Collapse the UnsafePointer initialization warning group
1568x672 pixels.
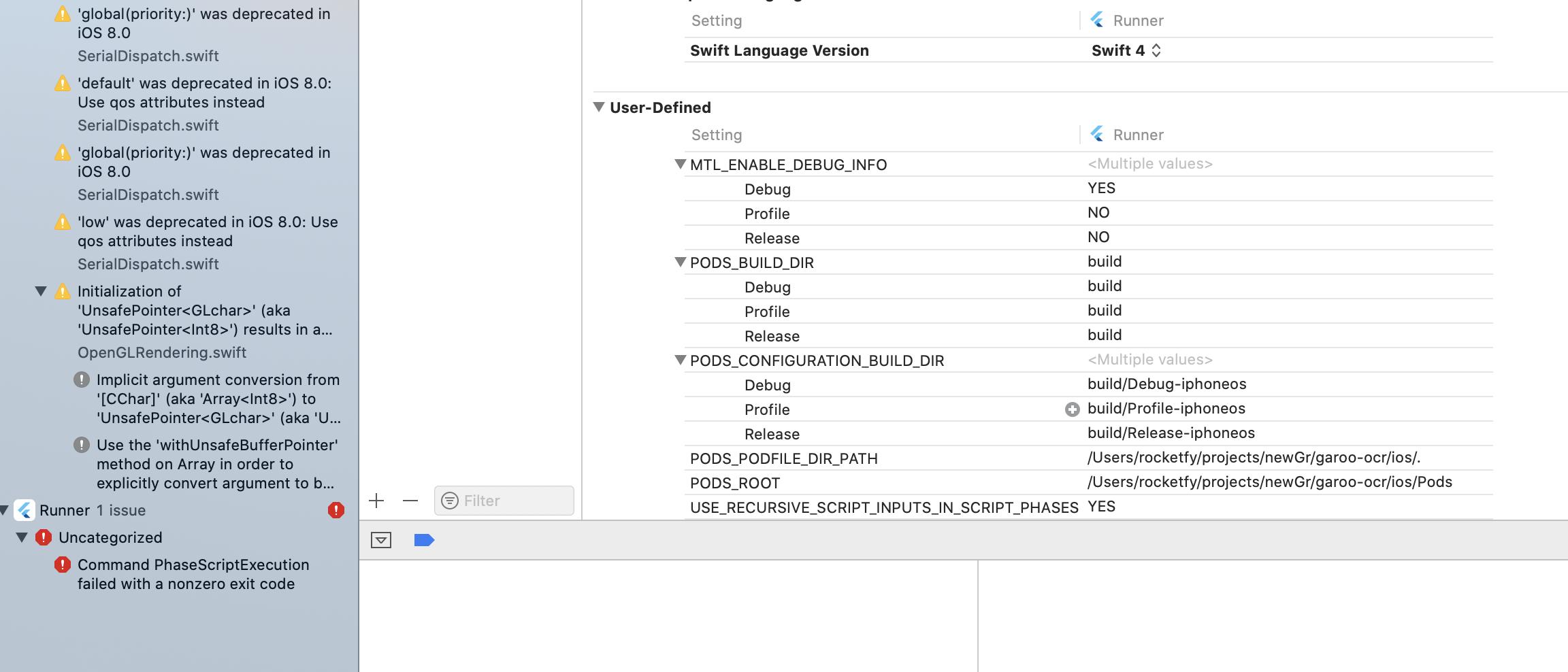pyautogui.click(x=41, y=290)
